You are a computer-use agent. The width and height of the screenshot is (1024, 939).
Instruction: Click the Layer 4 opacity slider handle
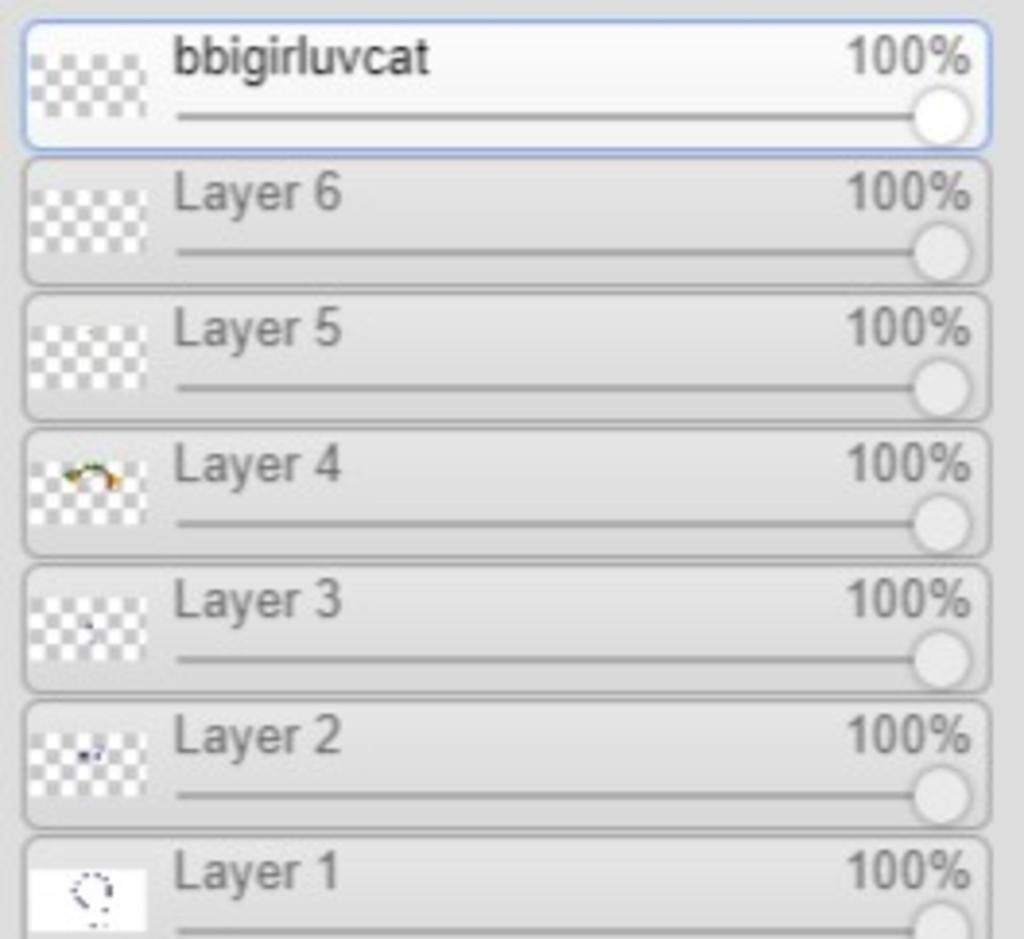(941, 525)
